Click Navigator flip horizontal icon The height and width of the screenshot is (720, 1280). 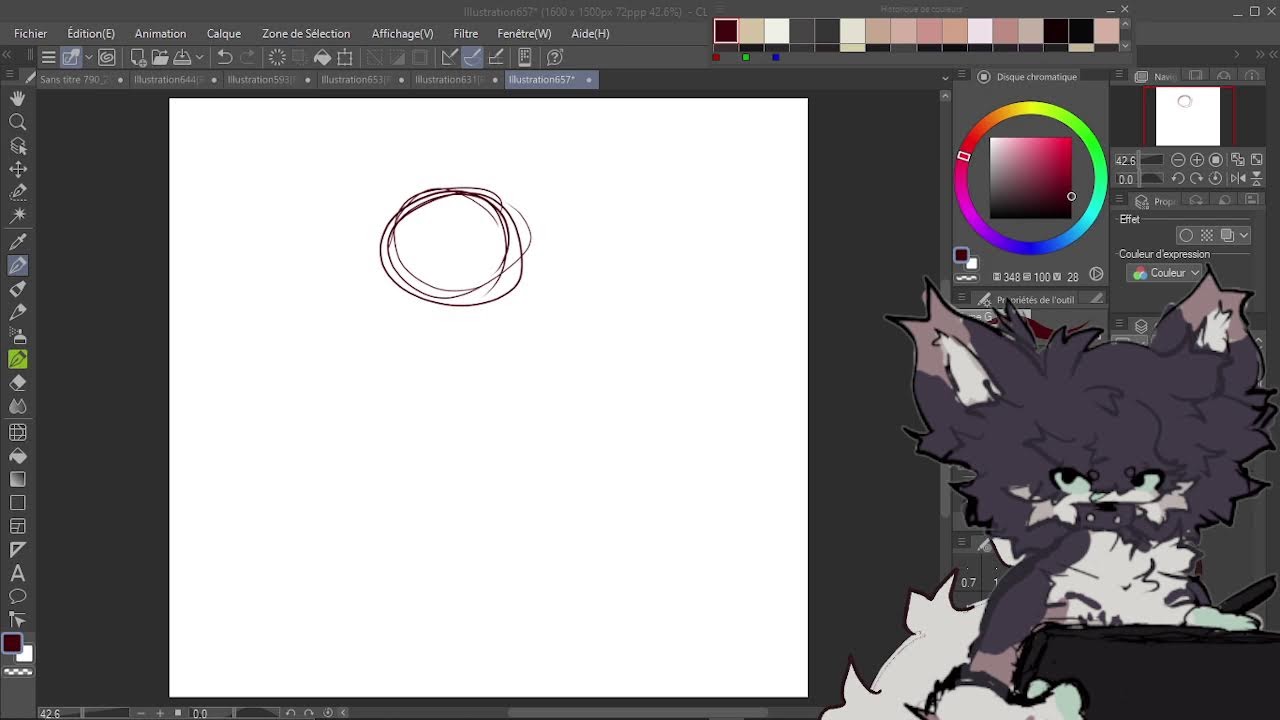click(1238, 178)
